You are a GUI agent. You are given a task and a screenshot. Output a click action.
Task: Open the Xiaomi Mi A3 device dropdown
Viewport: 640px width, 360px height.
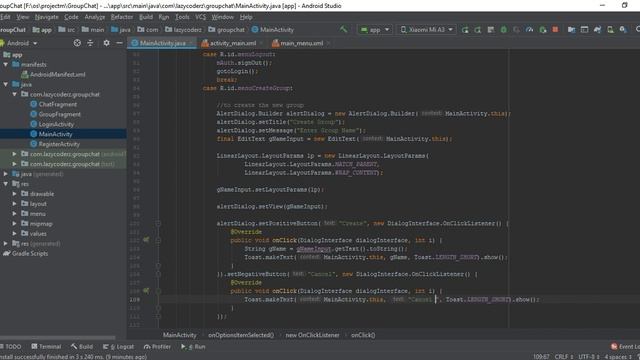coord(427,29)
